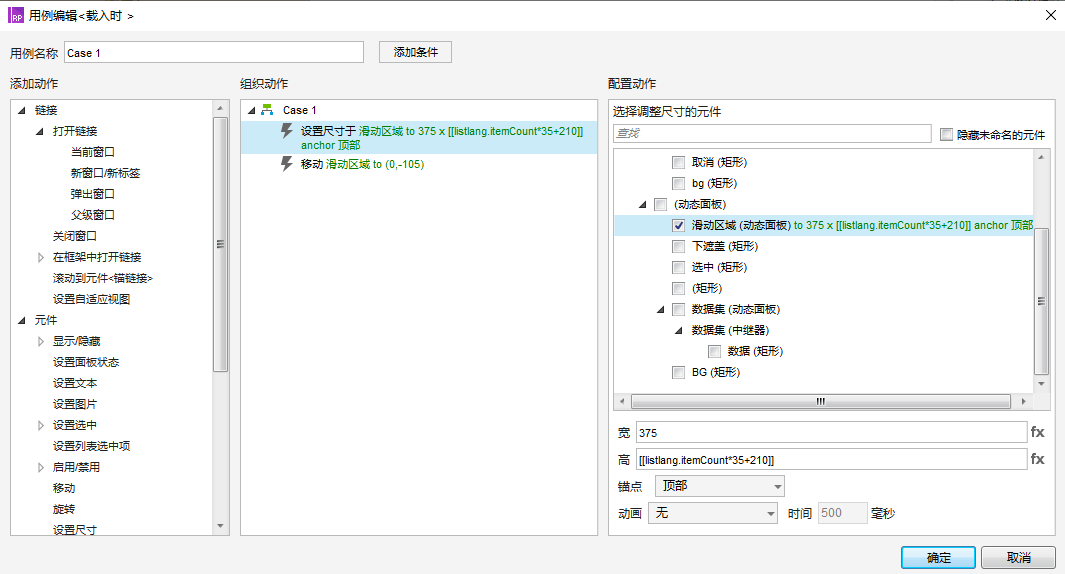Screen dimensions: 1065x574
Task: Click the element tree vertical scrollbar
Action: [1041, 302]
